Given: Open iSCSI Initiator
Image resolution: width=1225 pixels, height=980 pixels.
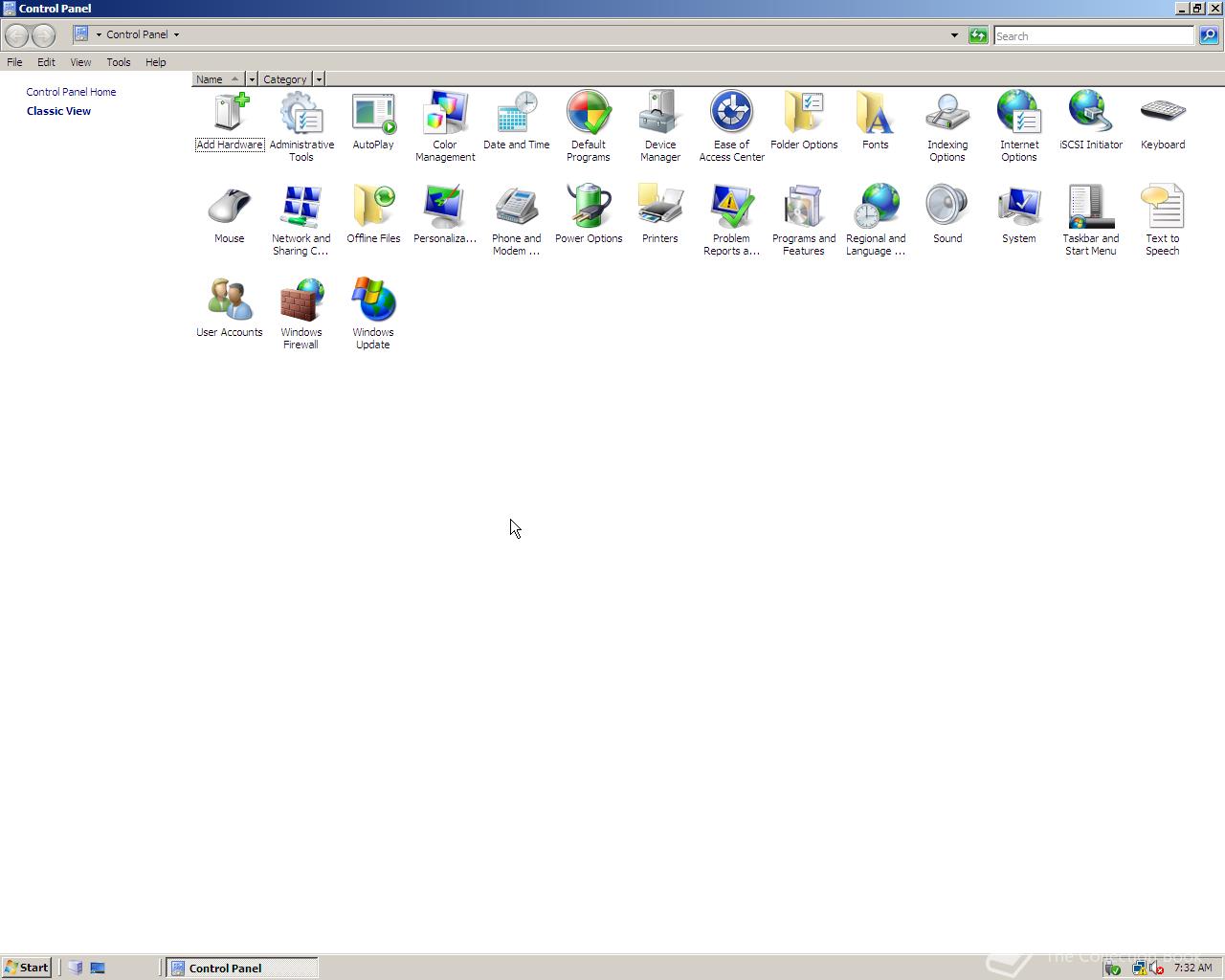Looking at the screenshot, I should [x=1091, y=120].
